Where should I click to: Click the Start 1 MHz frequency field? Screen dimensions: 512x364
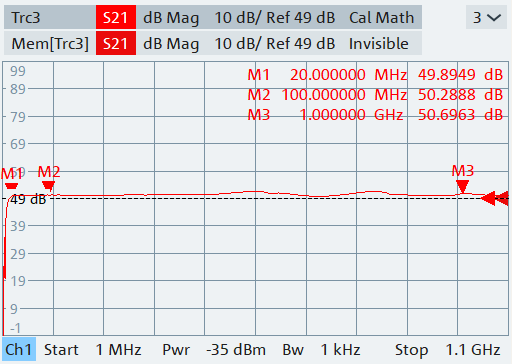(x=93, y=350)
